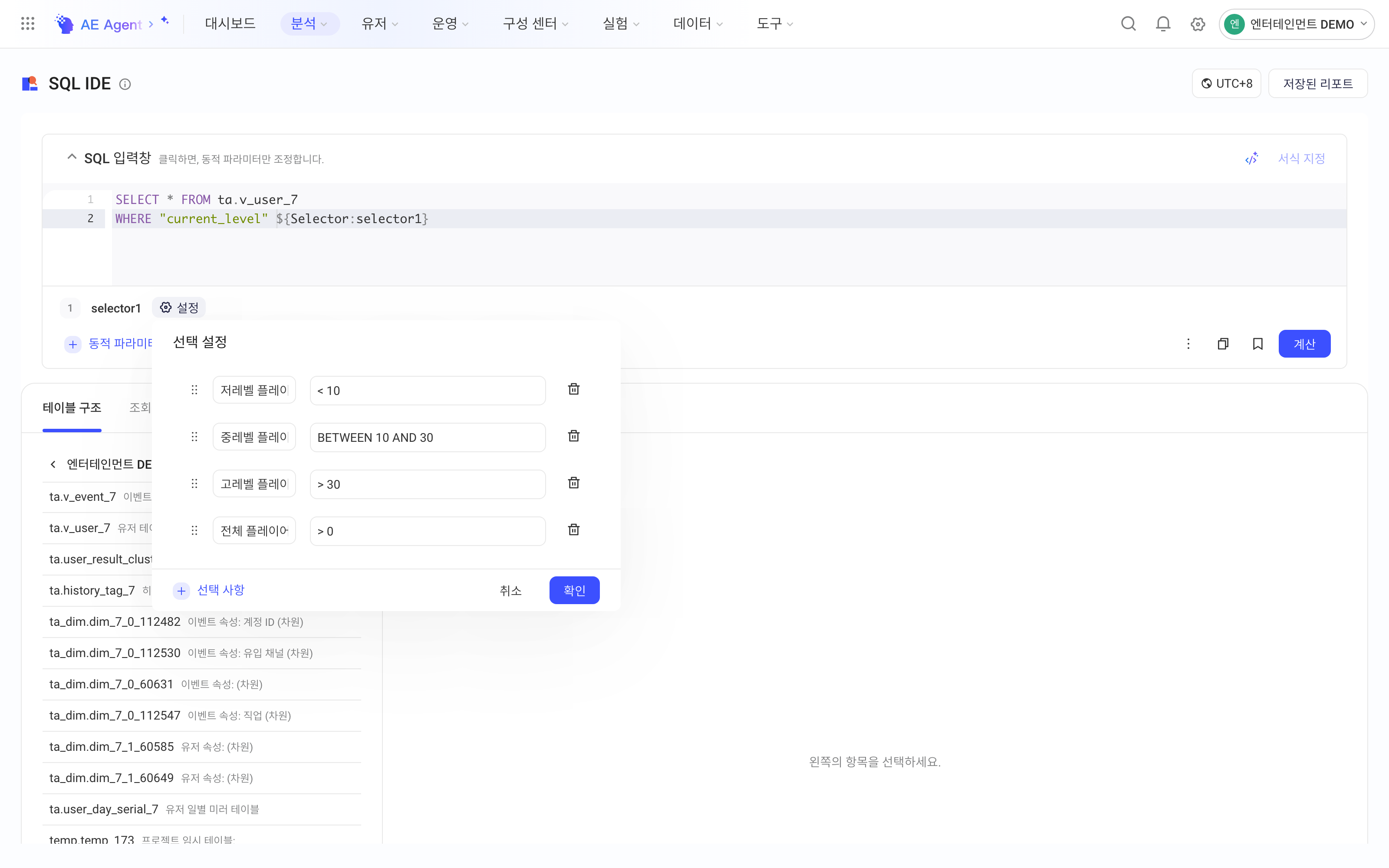Open the 유저 menu dropdown
This screenshot has height=868, width=1389.
click(379, 23)
